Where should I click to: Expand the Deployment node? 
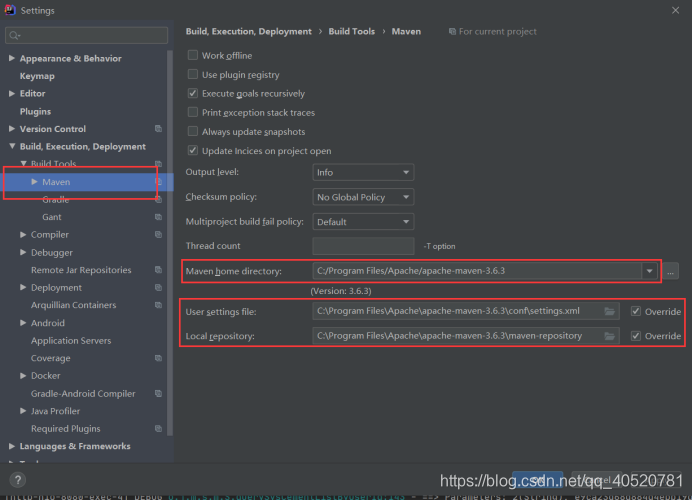pos(23,287)
